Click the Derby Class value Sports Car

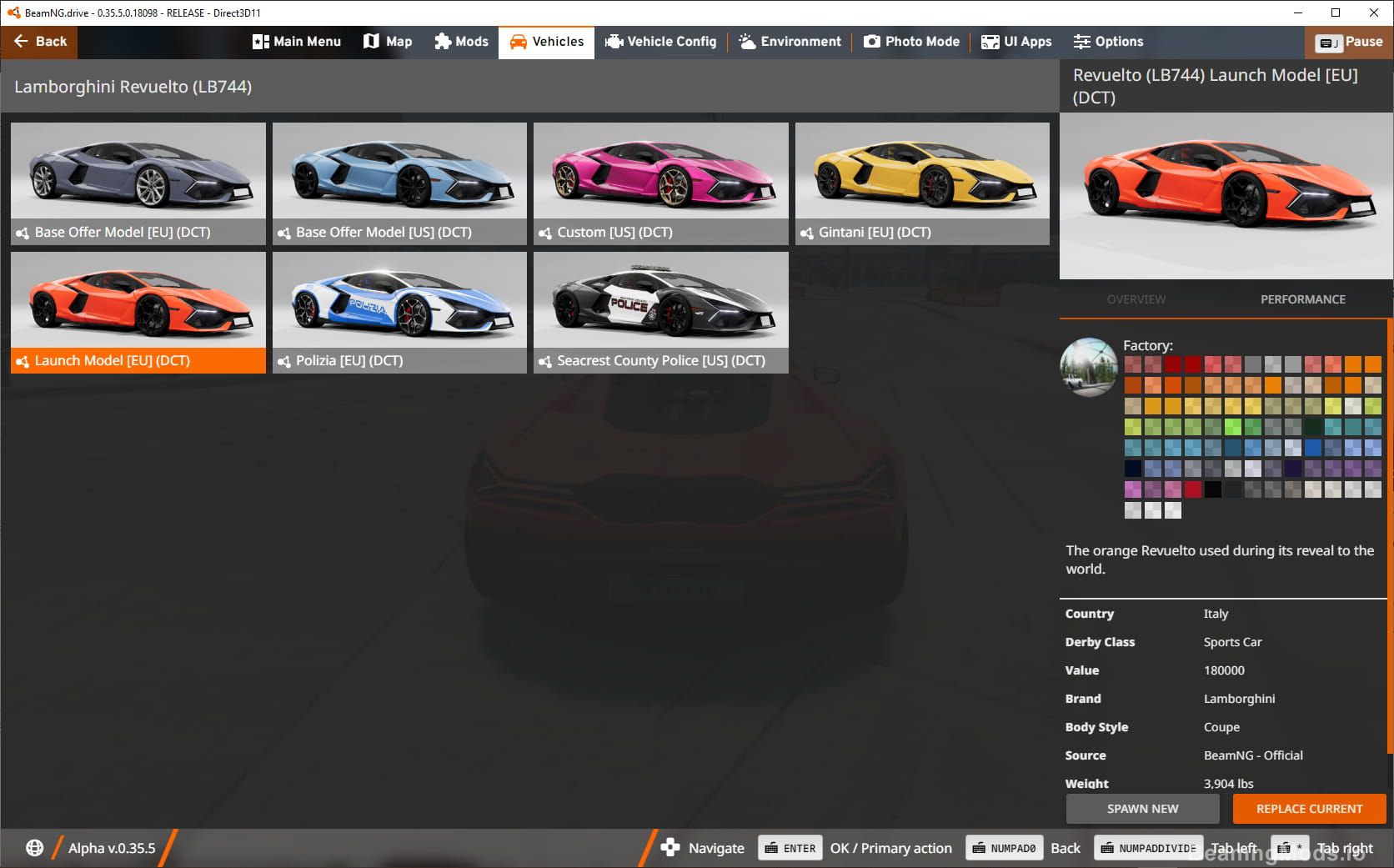point(1232,642)
